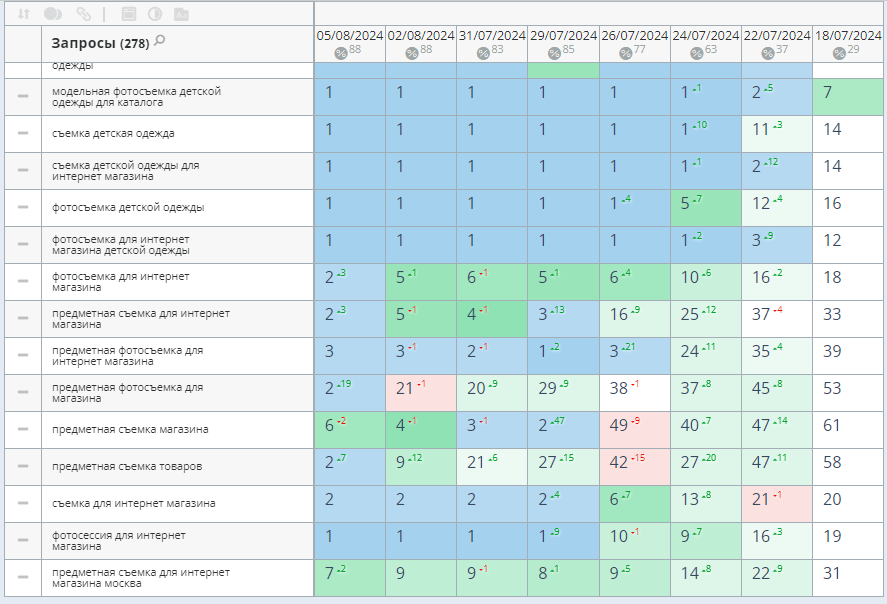Viewport: 887px width, 604px height.
Task: Click the Aa text toolbar icon
Action: 181,14
